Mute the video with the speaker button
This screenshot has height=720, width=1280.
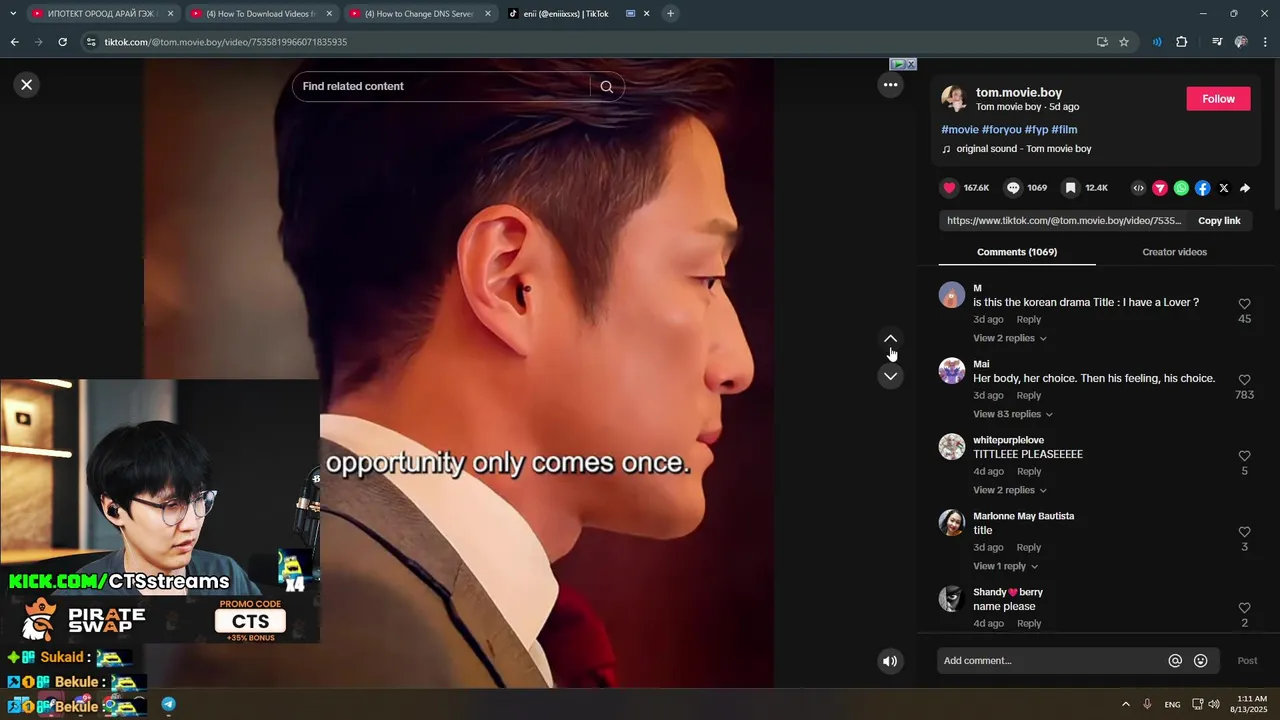pyautogui.click(x=890, y=661)
